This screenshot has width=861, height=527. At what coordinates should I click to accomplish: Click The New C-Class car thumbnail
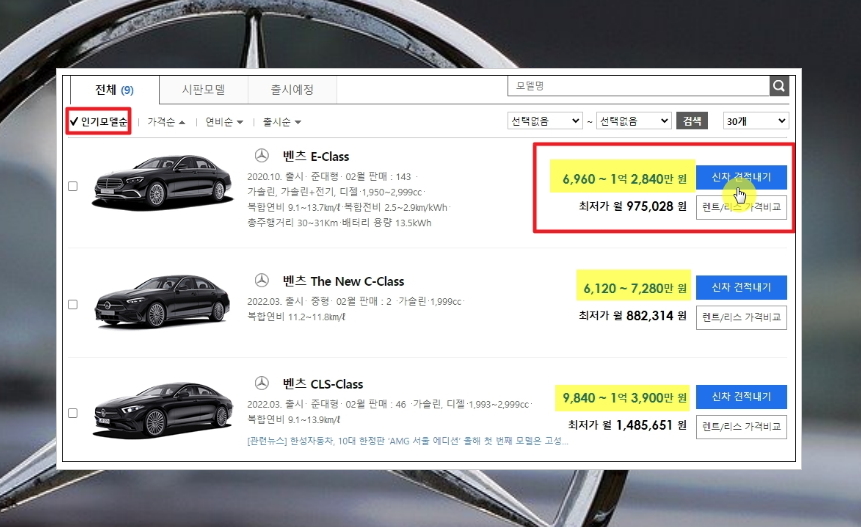coord(163,302)
